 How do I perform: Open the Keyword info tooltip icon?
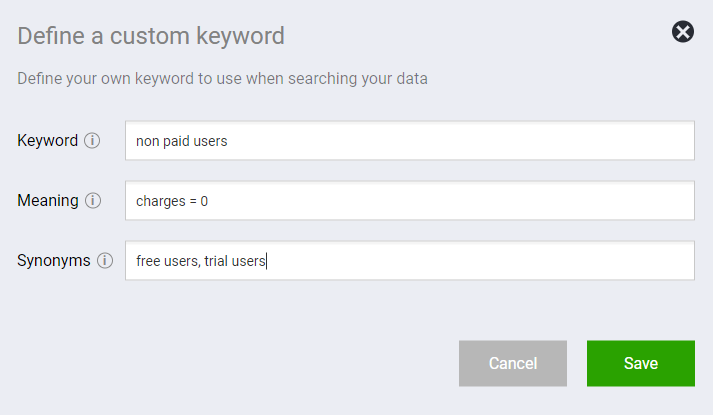[x=92, y=140]
